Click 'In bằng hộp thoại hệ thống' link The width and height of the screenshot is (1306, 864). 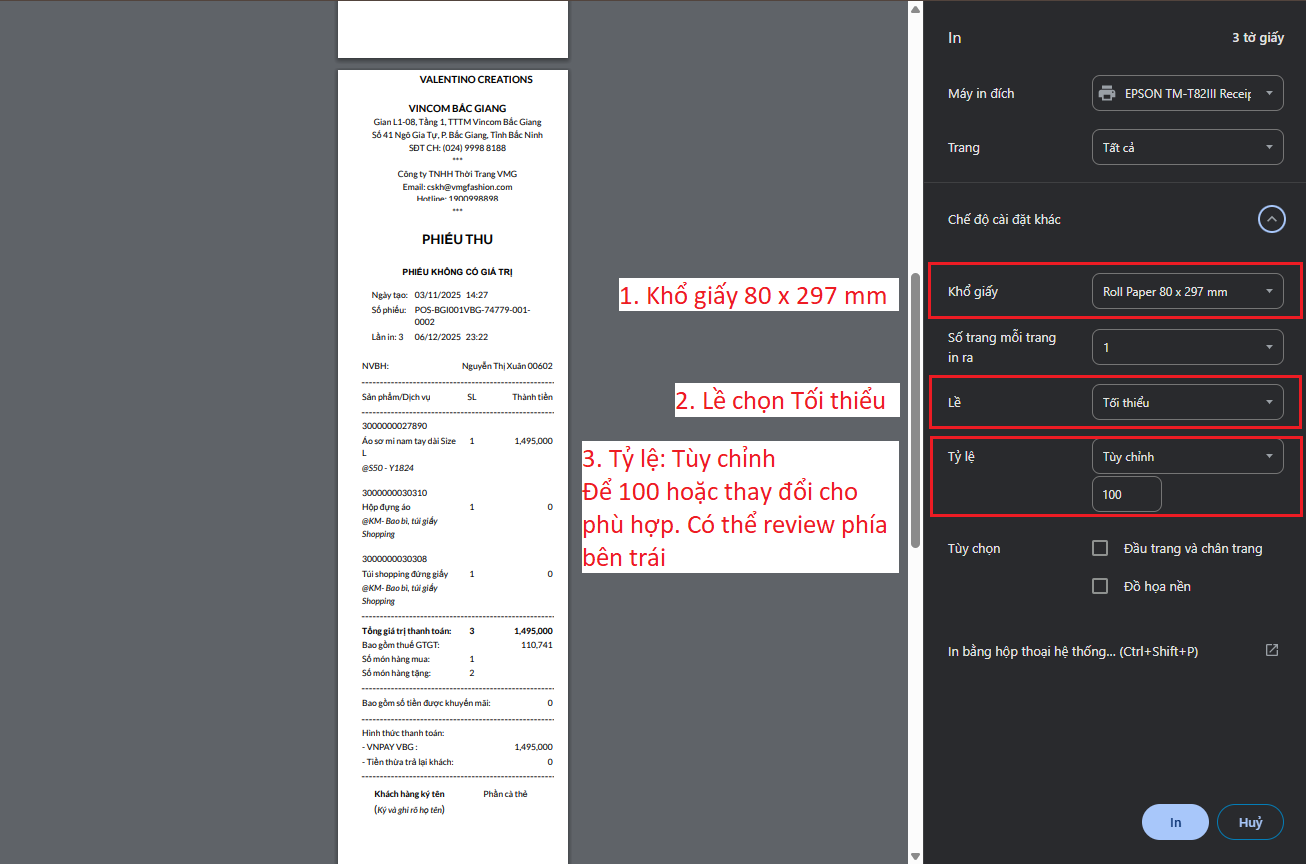1073,651
